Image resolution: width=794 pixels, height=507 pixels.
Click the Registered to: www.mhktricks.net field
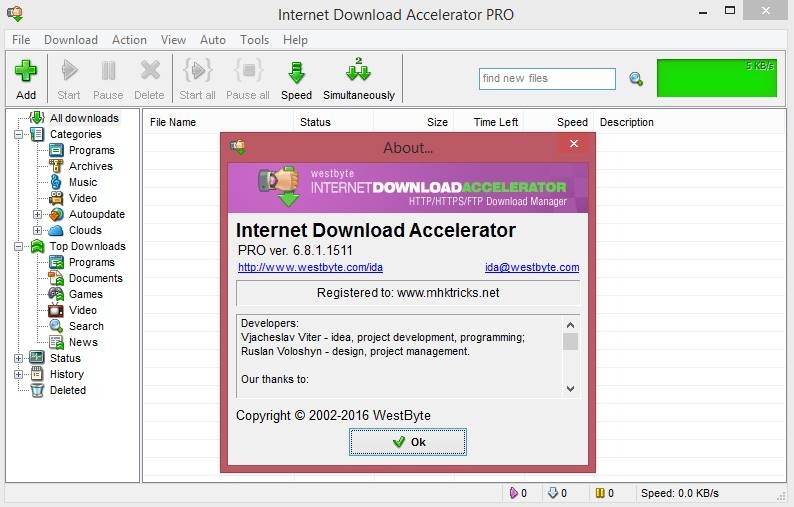click(x=408, y=293)
